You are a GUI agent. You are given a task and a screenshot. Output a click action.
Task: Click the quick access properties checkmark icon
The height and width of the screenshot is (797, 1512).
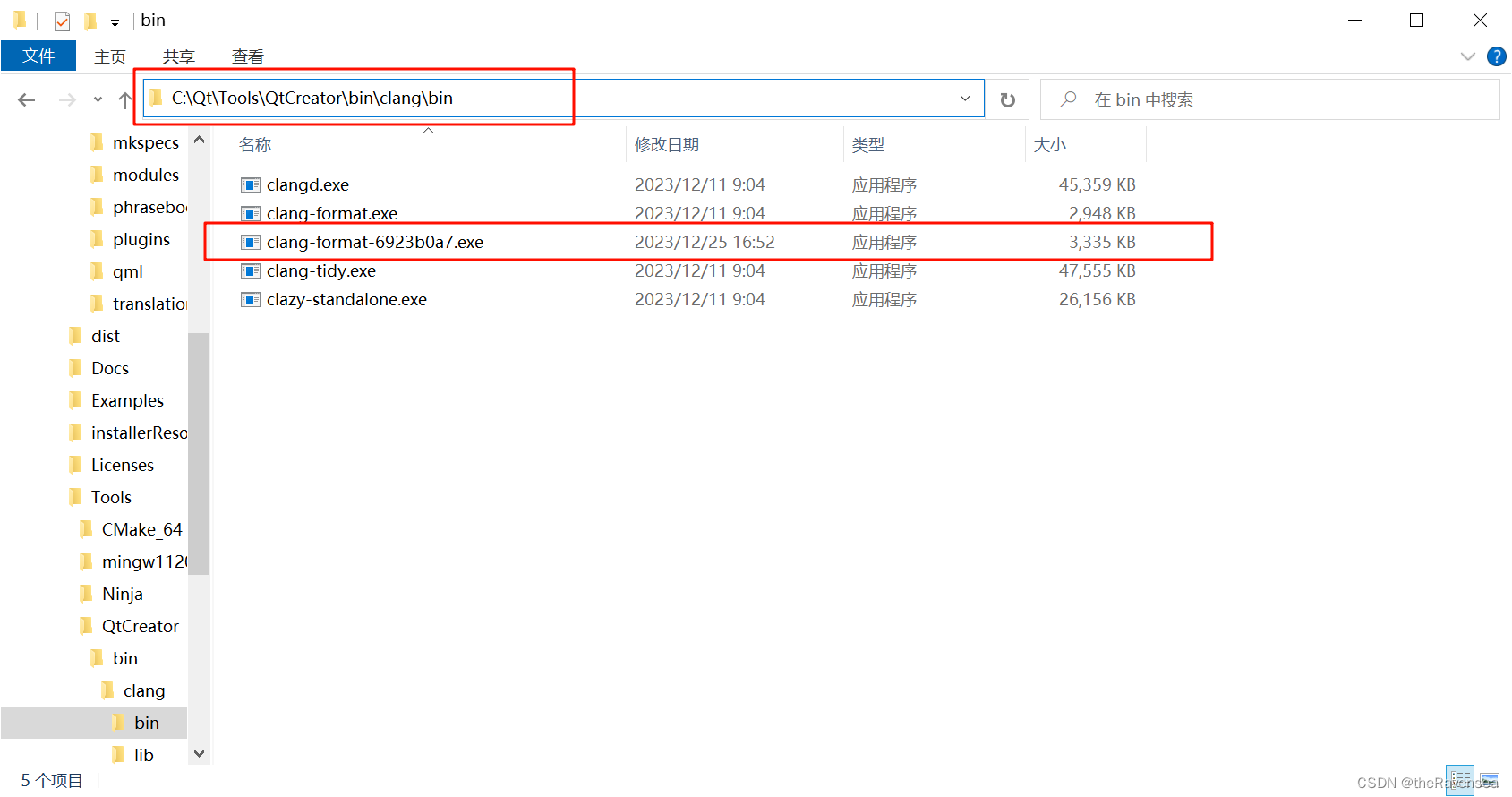[x=62, y=21]
